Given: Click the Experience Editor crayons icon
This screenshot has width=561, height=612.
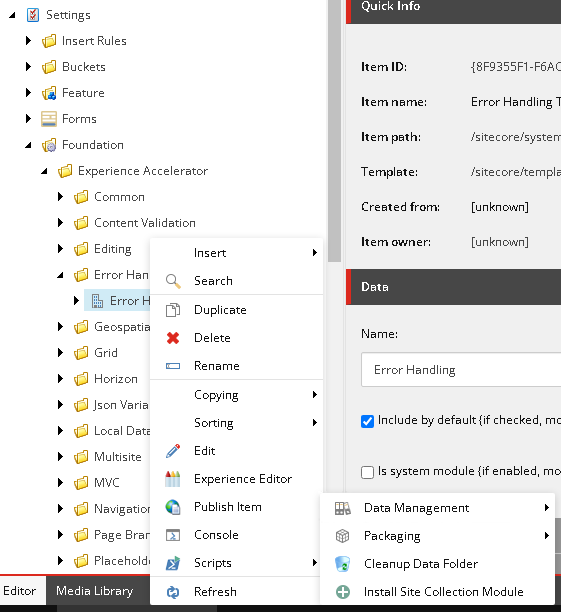Looking at the screenshot, I should [173, 479].
